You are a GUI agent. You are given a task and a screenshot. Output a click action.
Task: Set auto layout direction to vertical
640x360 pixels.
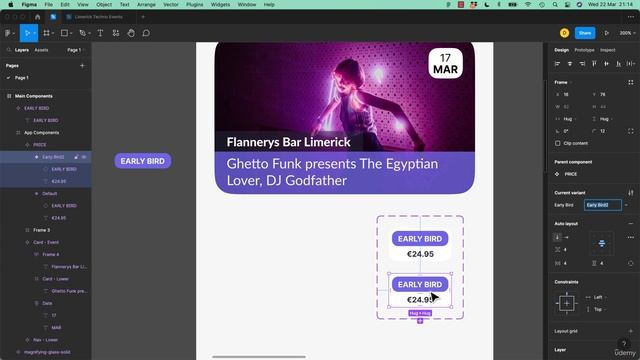pyautogui.click(x=557, y=237)
